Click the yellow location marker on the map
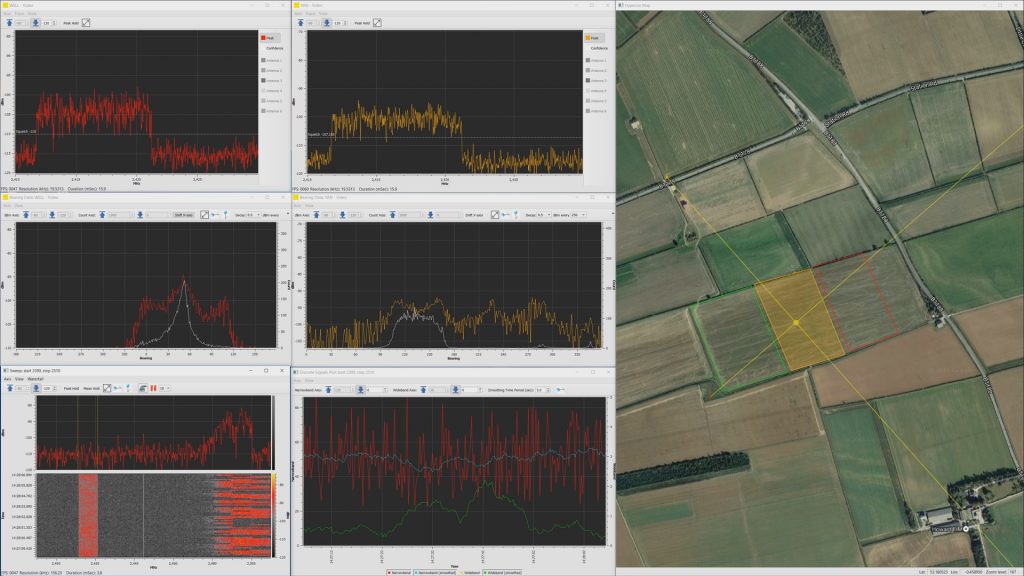Viewport: 1024px width, 576px height. tap(796, 322)
